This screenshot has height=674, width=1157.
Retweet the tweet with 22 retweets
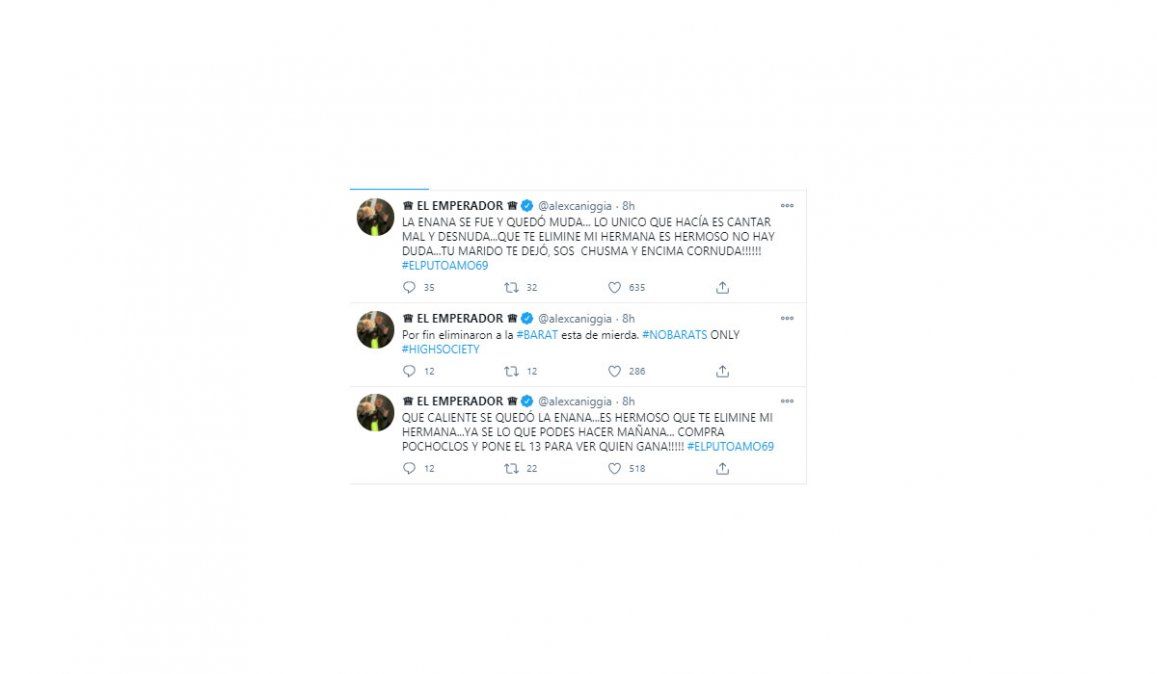tap(511, 468)
